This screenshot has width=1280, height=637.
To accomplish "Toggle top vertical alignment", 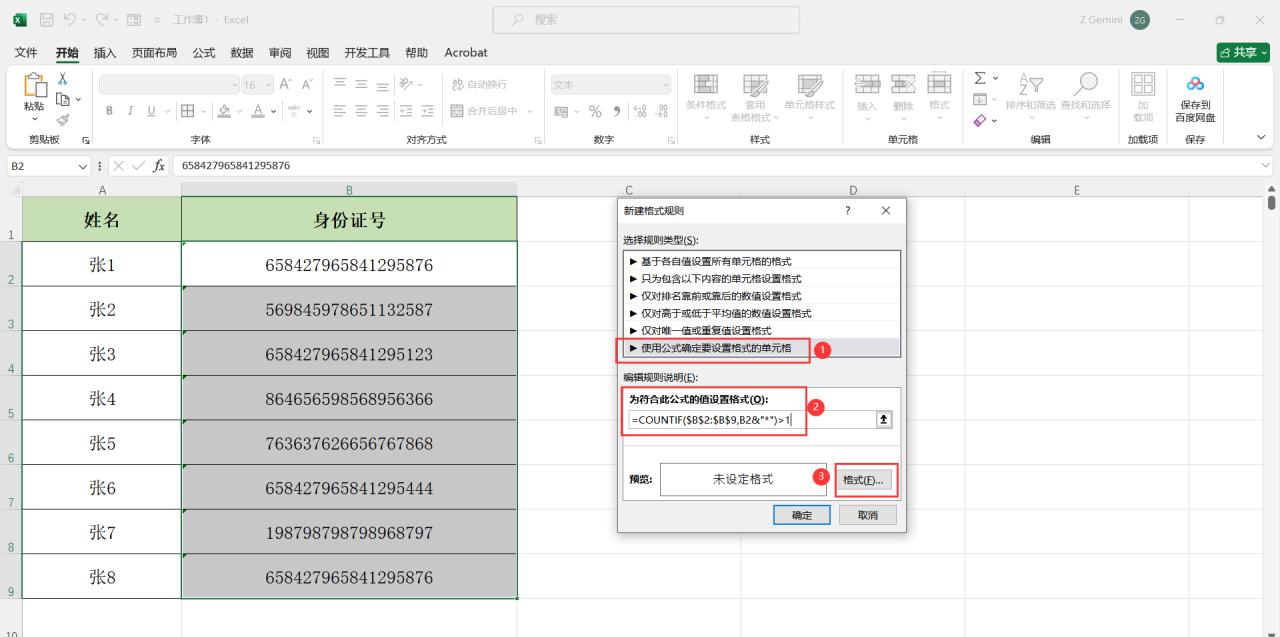I will [340, 85].
